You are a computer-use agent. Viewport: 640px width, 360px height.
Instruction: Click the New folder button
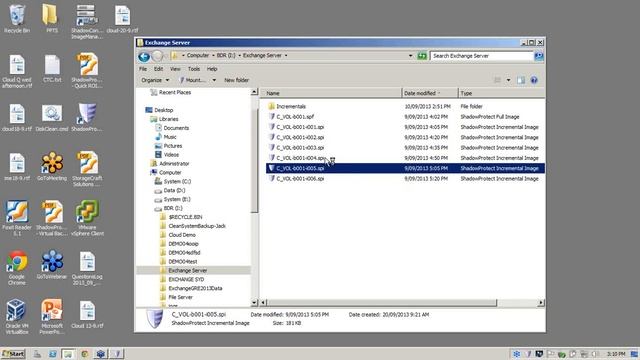pos(236,80)
